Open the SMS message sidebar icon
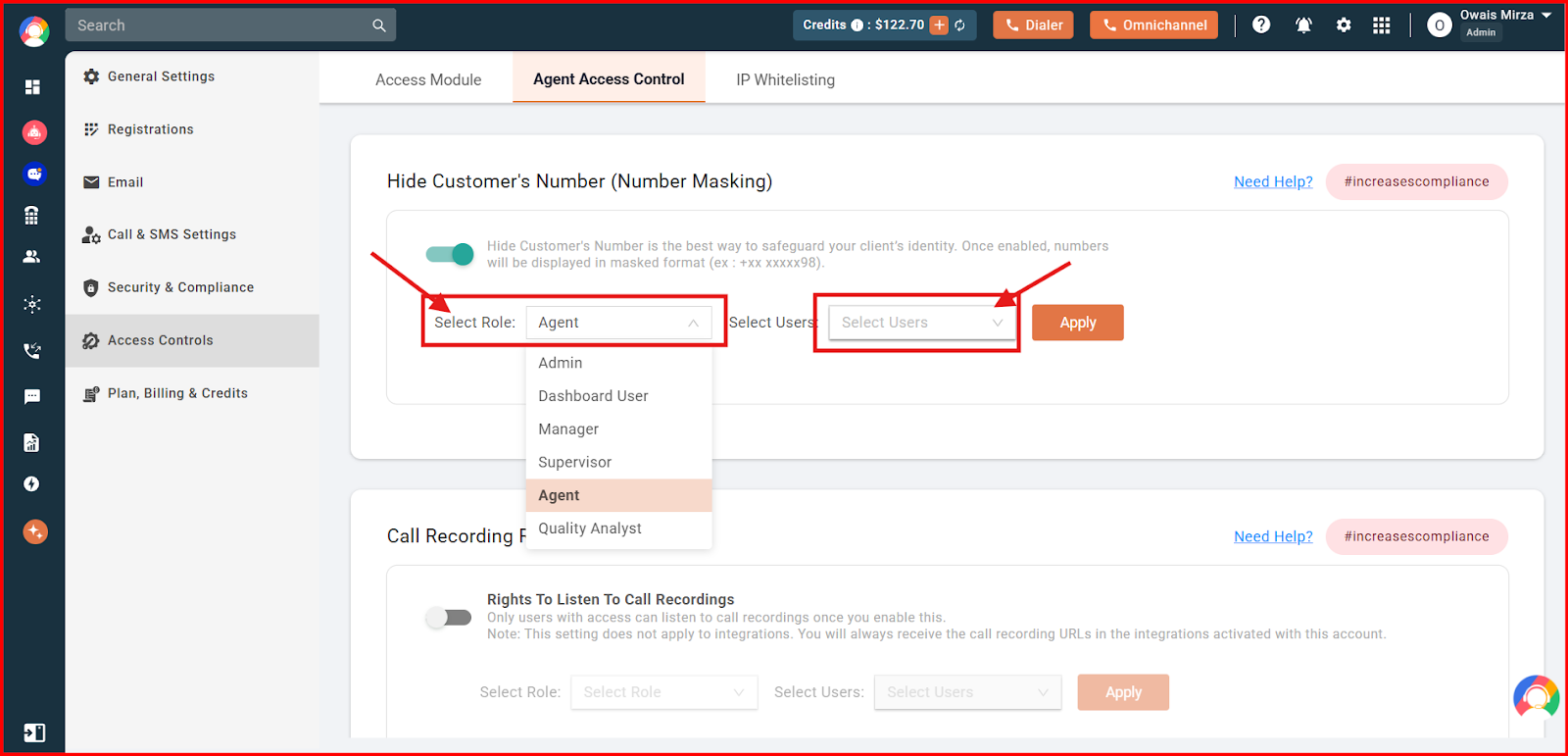Viewport: 1568px width, 756px height. coord(32,396)
